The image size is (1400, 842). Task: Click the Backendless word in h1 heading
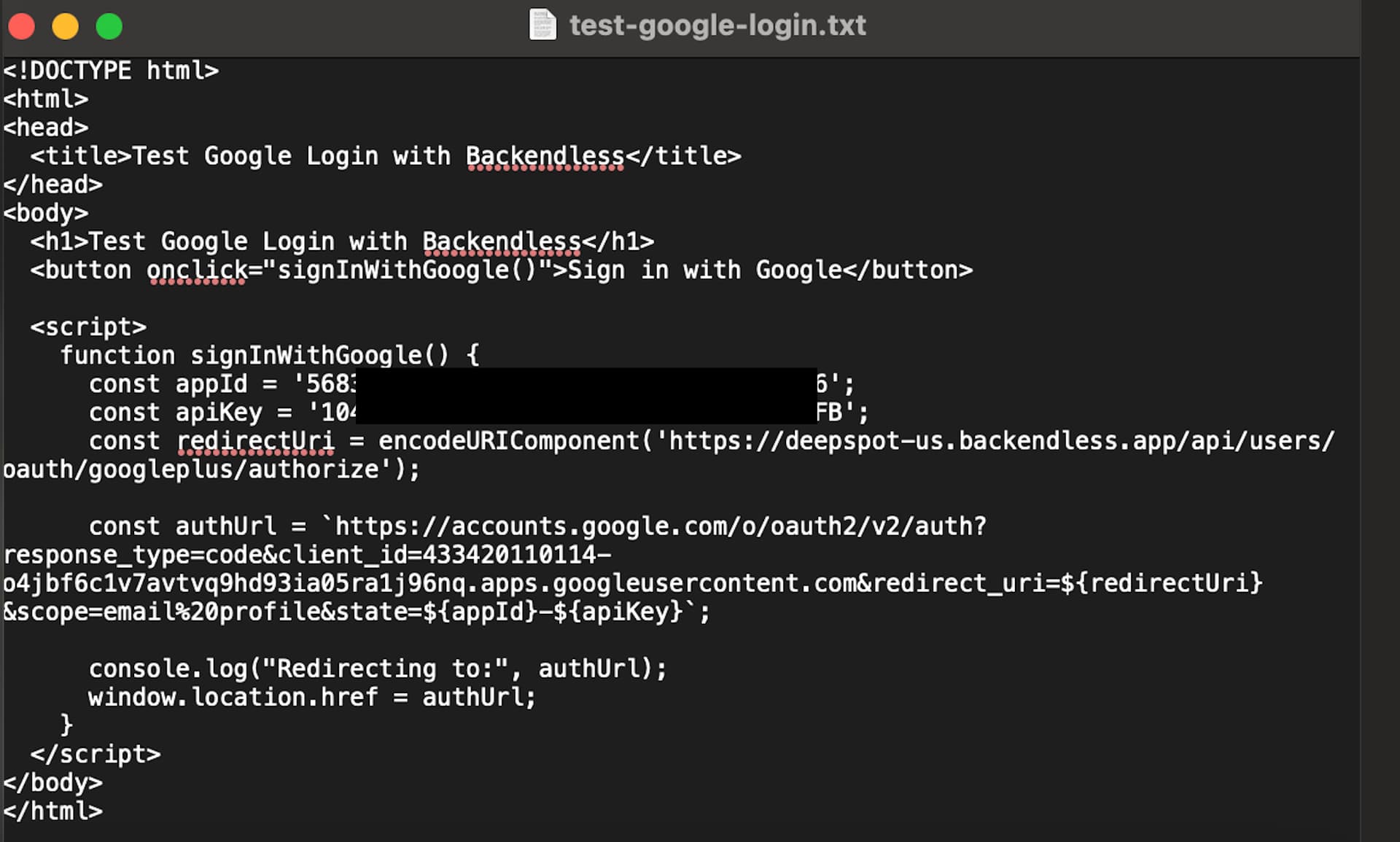[x=502, y=241]
